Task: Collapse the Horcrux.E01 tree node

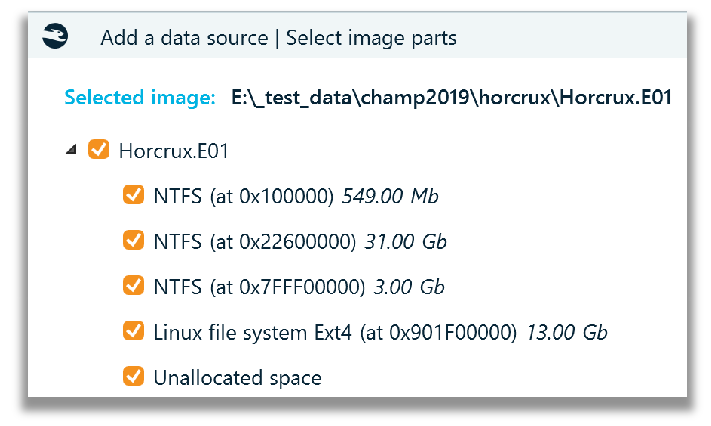Action: click(71, 150)
